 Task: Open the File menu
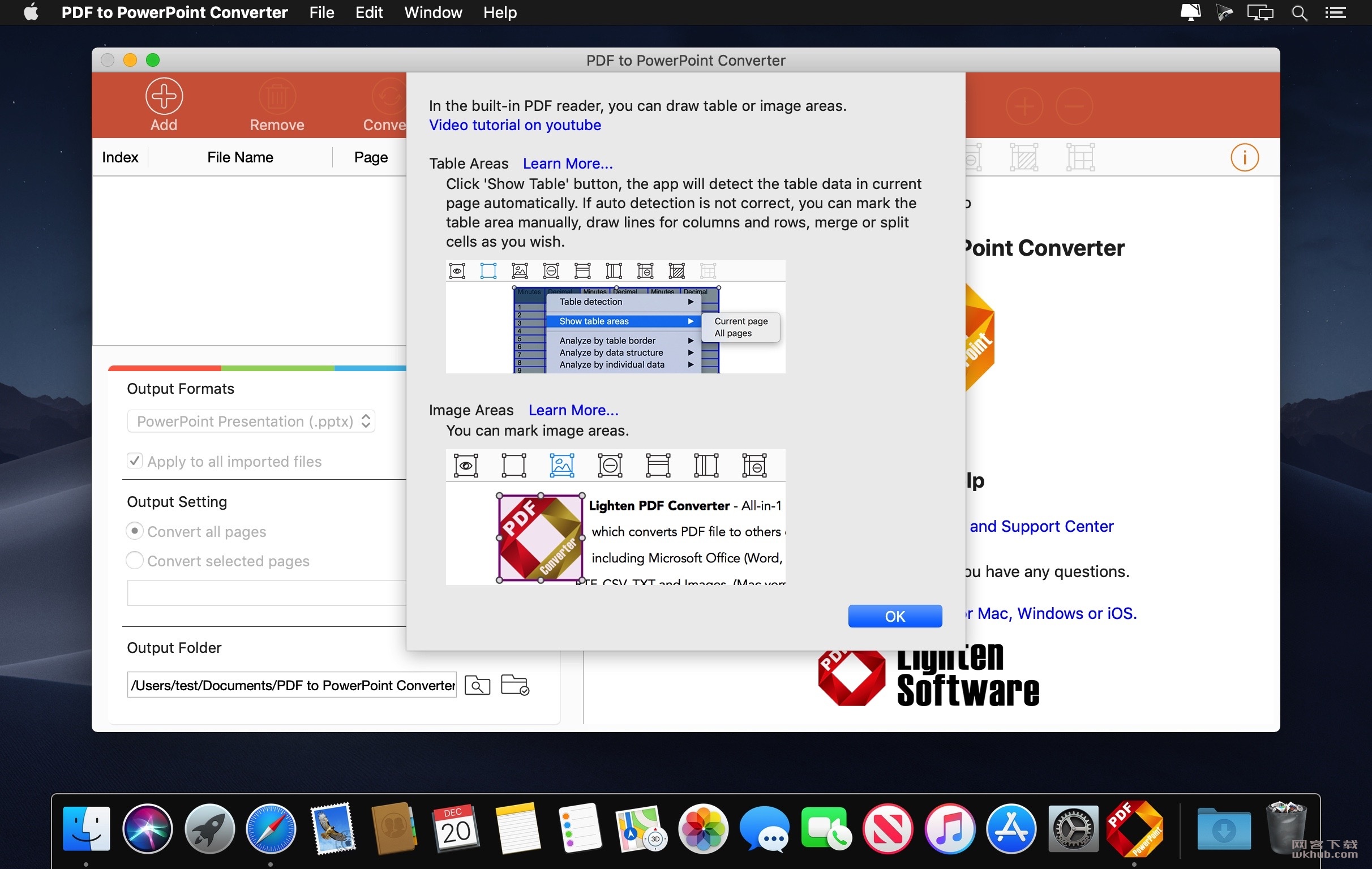pyautogui.click(x=322, y=12)
